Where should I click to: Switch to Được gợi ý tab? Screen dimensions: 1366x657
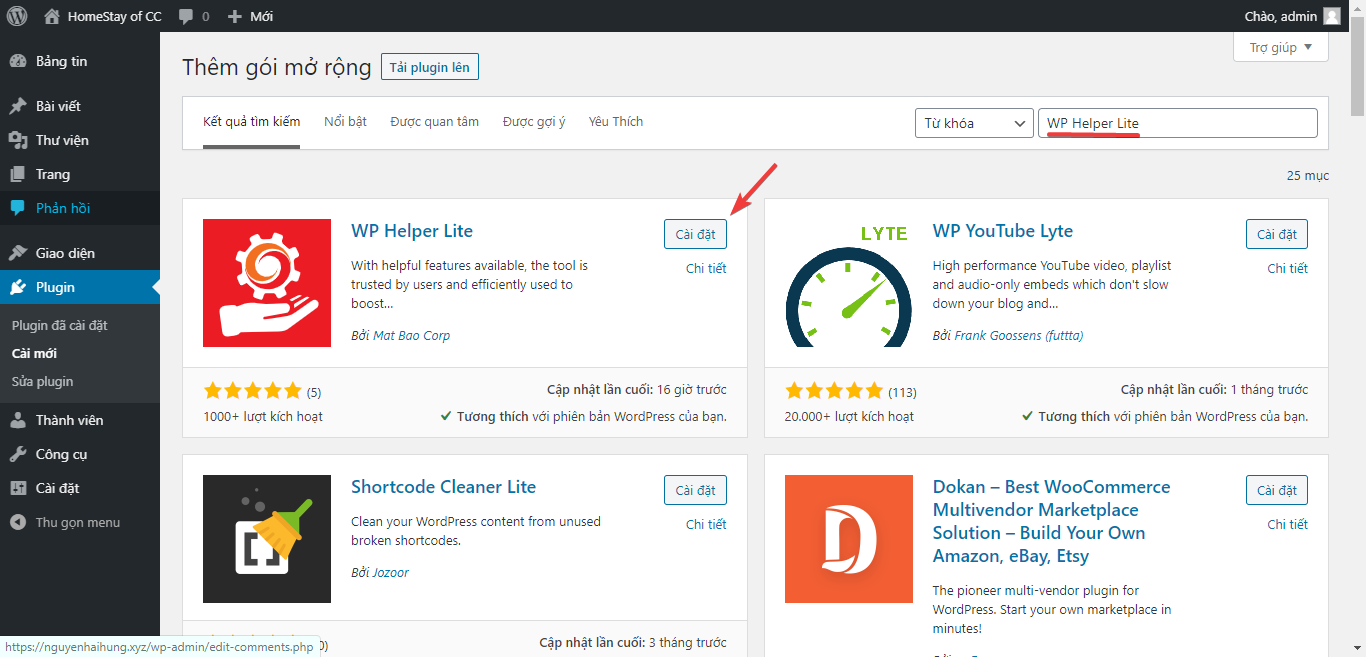(534, 122)
